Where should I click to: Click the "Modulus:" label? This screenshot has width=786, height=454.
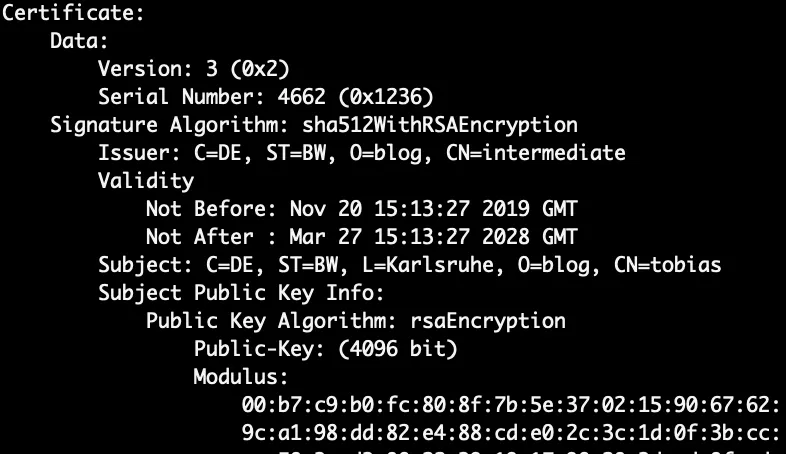(240, 378)
